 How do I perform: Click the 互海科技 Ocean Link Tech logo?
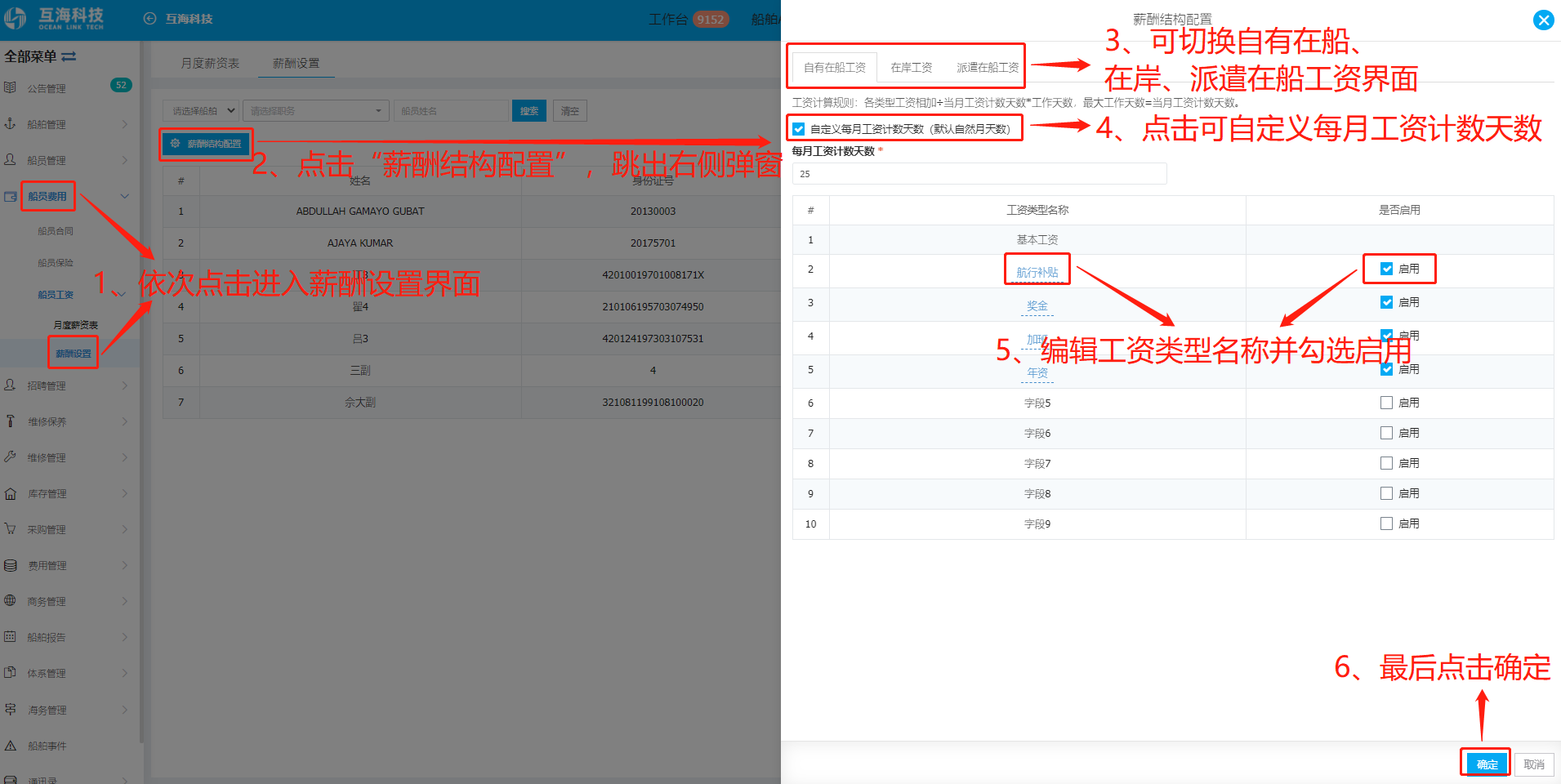[x=54, y=18]
